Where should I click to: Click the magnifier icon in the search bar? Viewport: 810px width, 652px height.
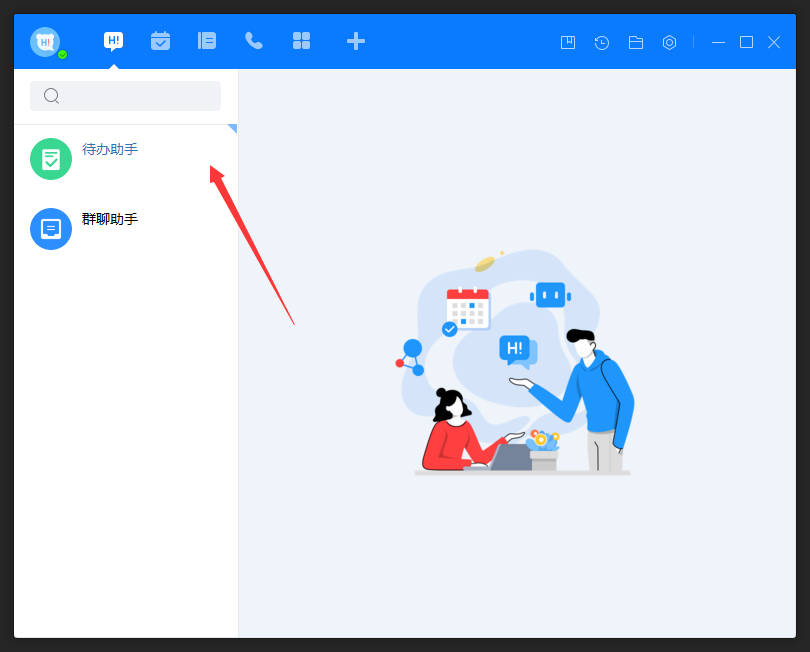click(51, 95)
